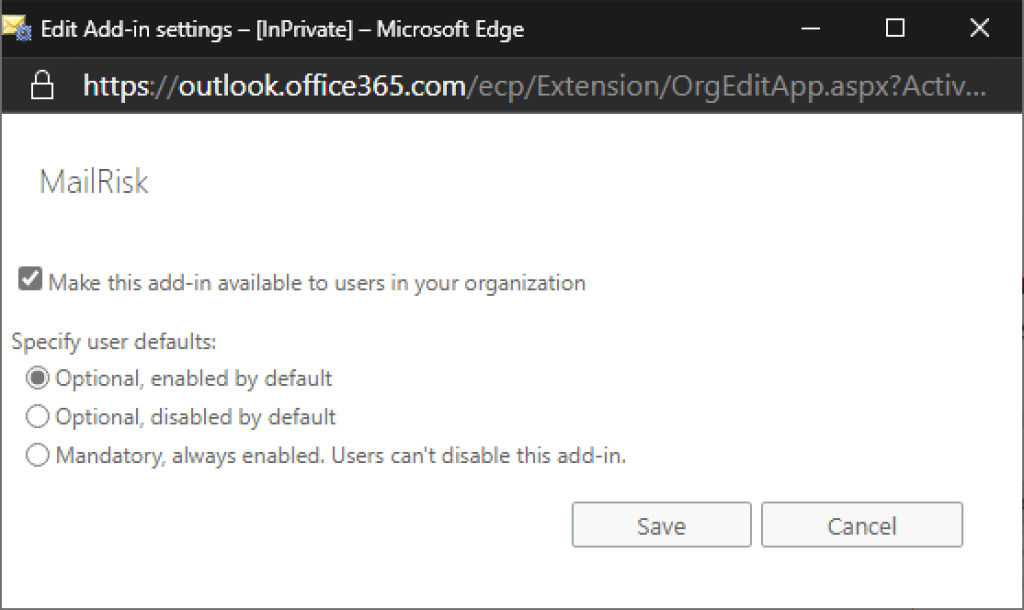Click the 'Make this add-in available to users' label
The image size is (1024, 610).
(x=317, y=283)
